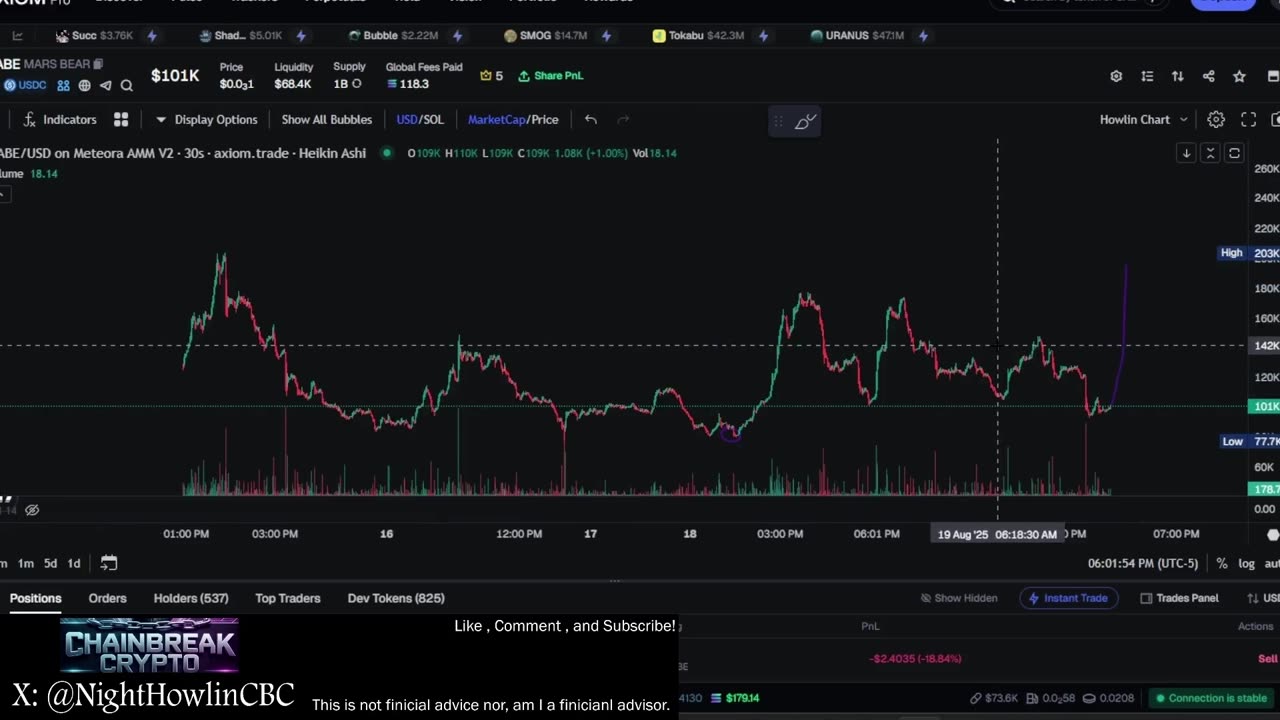Quick buy URANUS with the lightning icon
The height and width of the screenshot is (720, 1280).
click(x=923, y=36)
